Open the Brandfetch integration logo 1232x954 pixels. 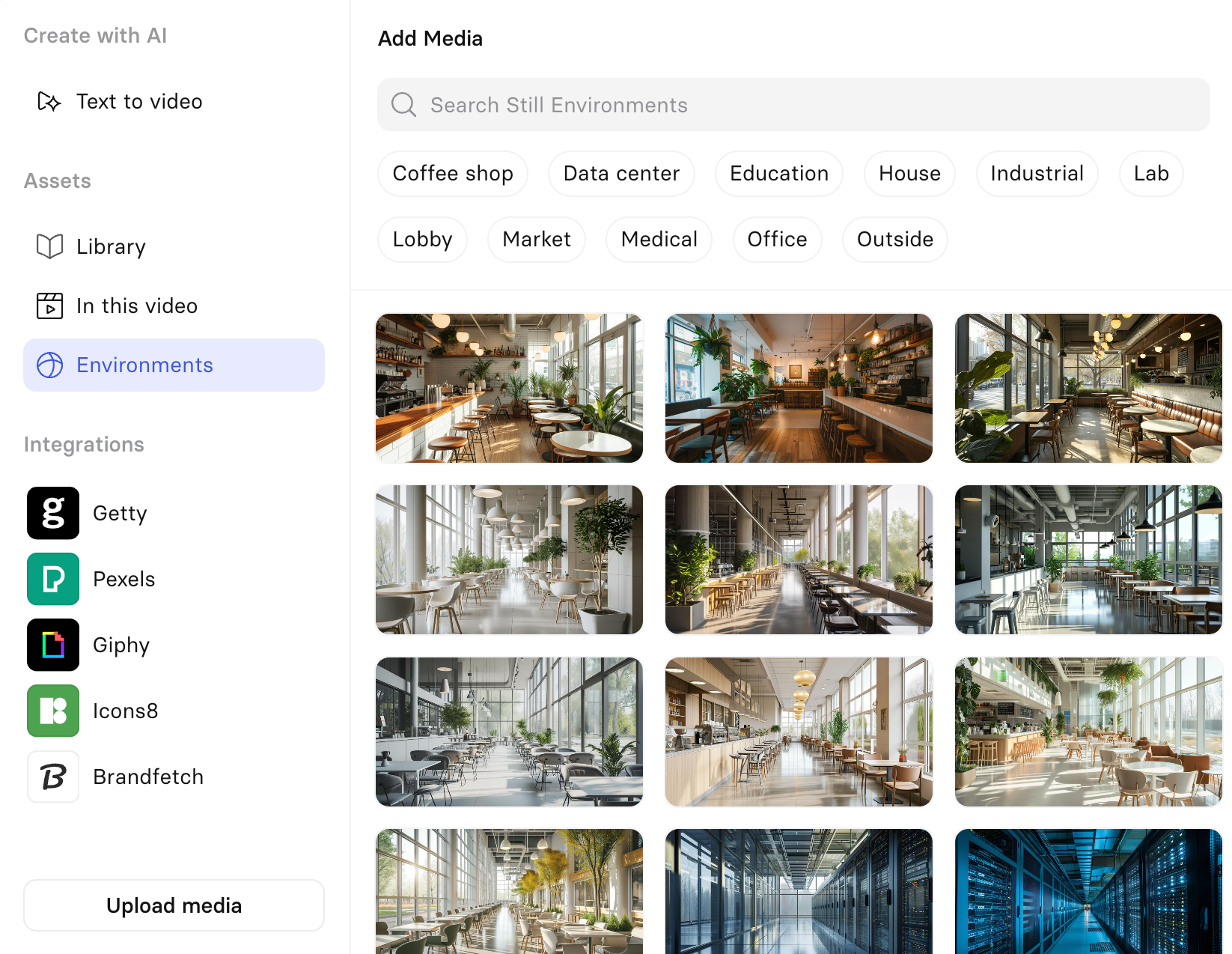[x=53, y=777]
